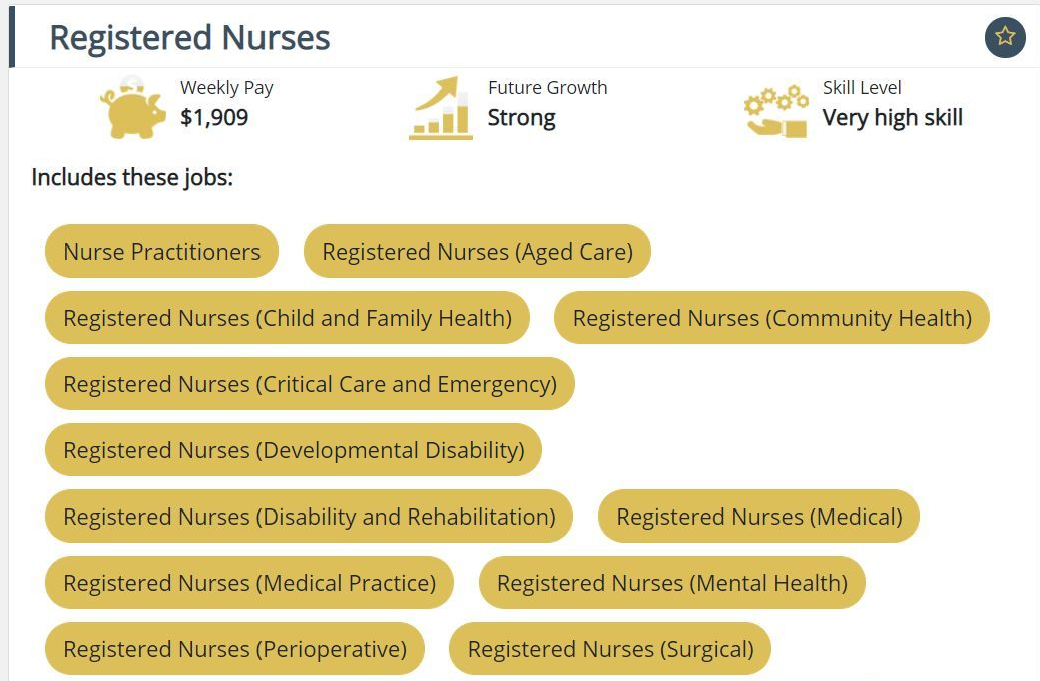Click the Future Growth chart icon

tap(440, 107)
